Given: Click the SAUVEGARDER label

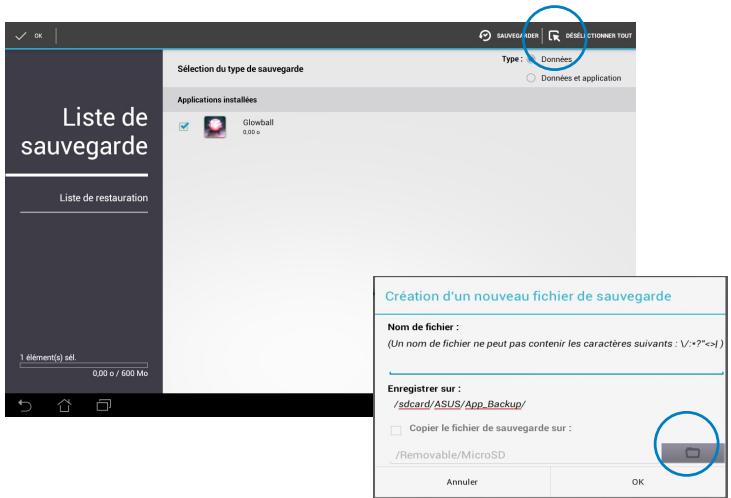Looking at the screenshot, I should click(517, 35).
